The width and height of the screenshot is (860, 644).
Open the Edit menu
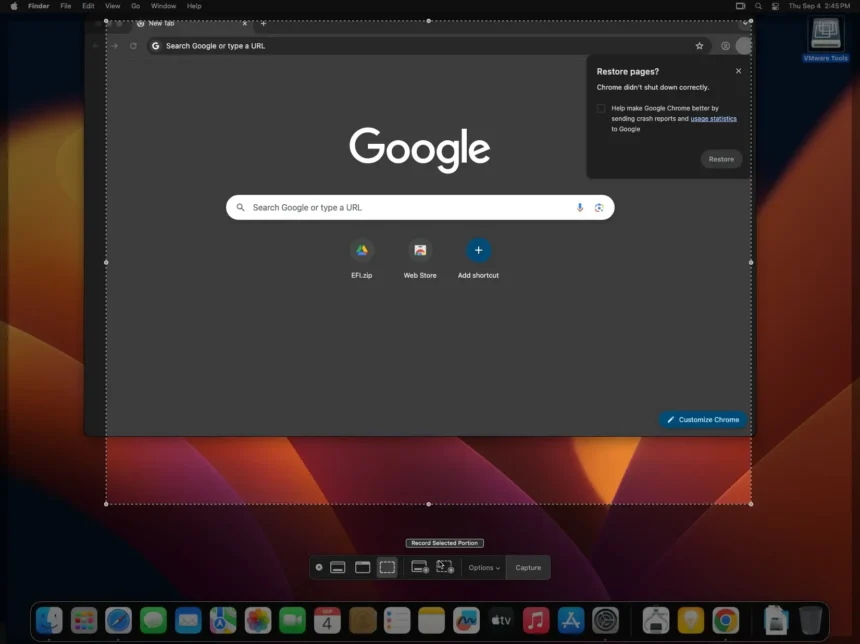(x=88, y=6)
